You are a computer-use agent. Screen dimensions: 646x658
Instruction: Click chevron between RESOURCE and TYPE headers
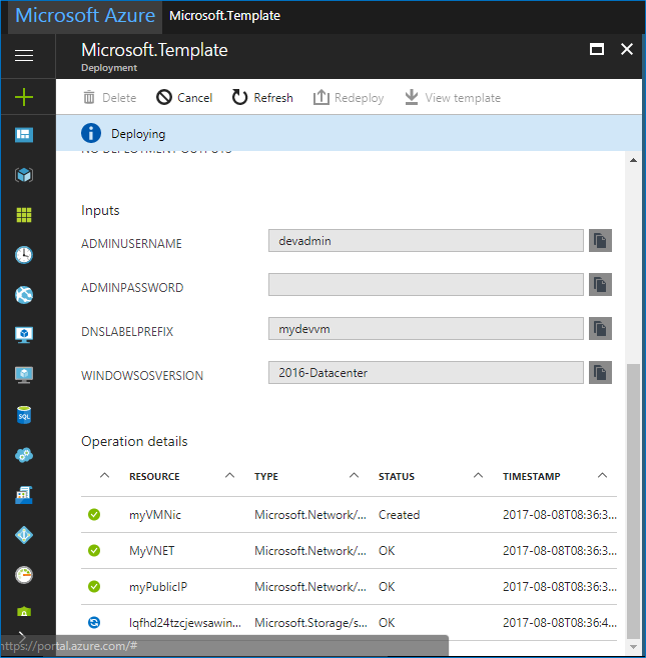(x=230, y=475)
